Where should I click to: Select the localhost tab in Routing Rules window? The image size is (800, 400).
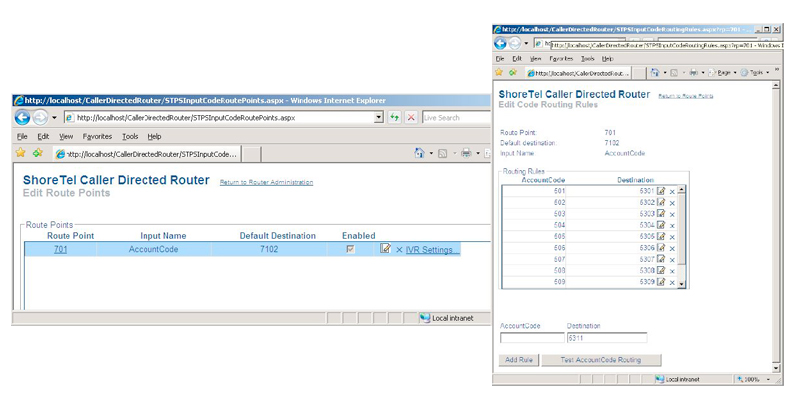point(579,73)
